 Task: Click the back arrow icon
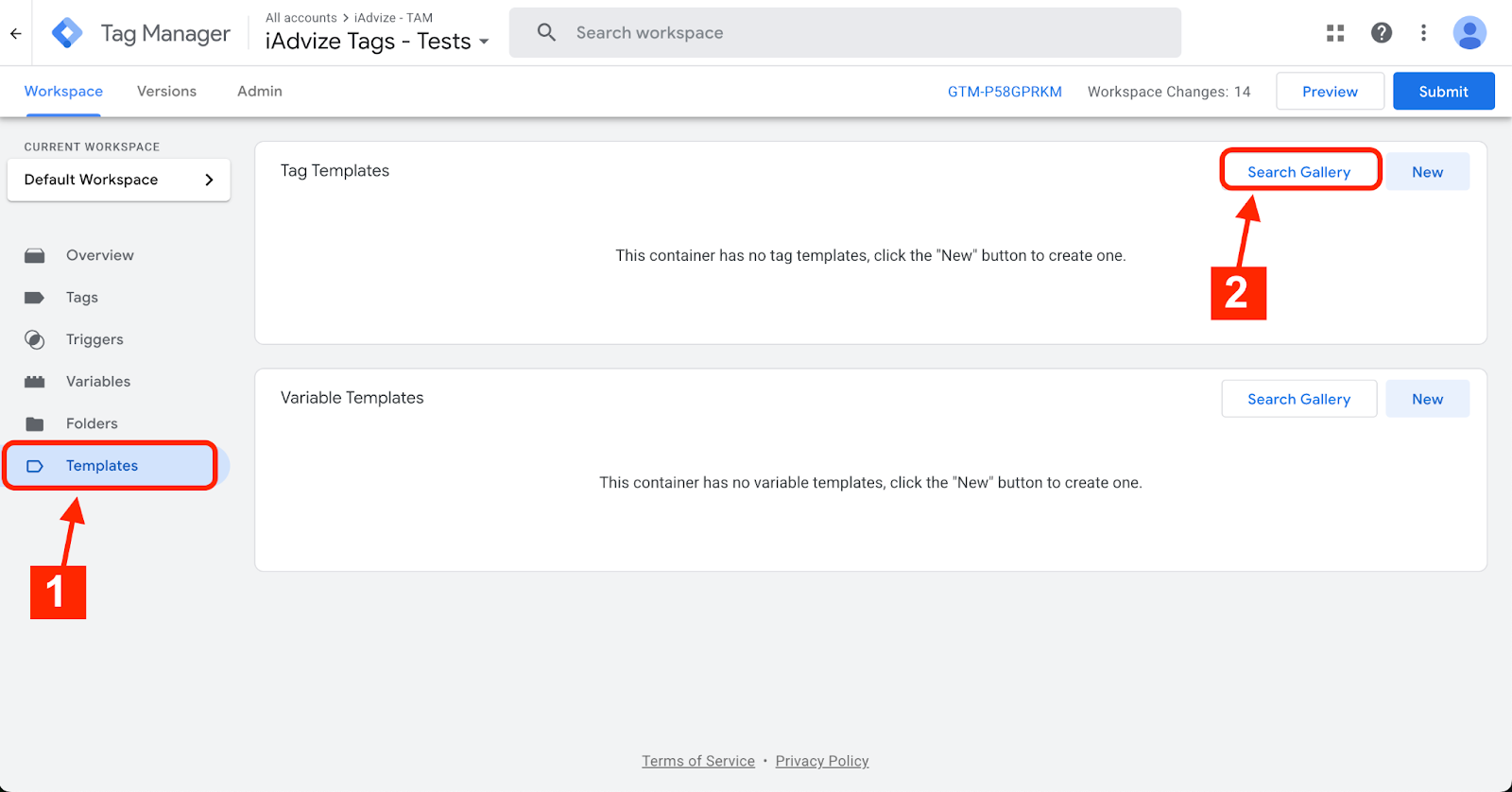tap(16, 33)
